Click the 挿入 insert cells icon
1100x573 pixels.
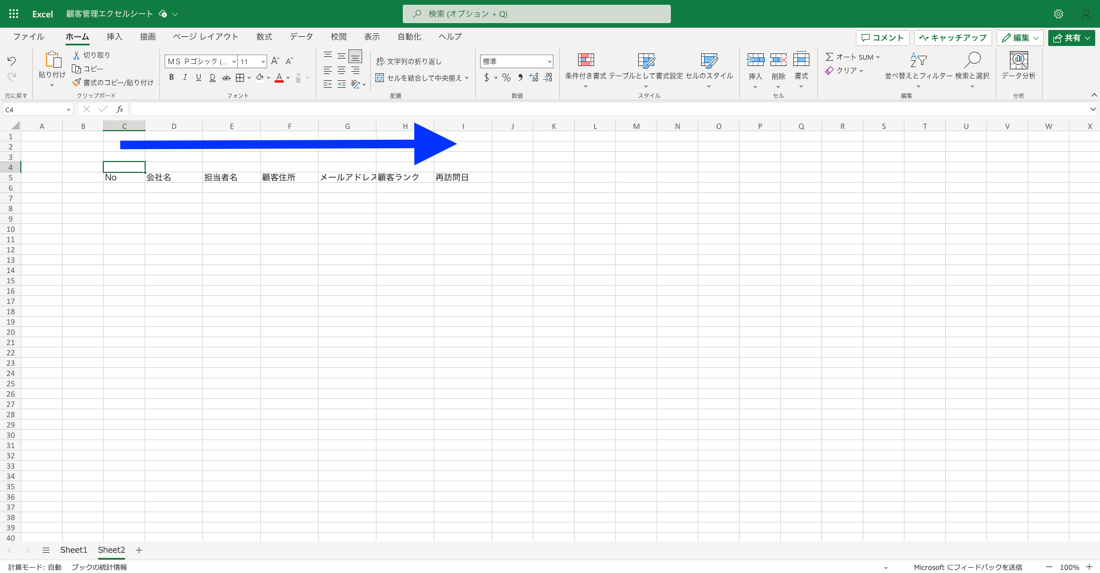(756, 60)
